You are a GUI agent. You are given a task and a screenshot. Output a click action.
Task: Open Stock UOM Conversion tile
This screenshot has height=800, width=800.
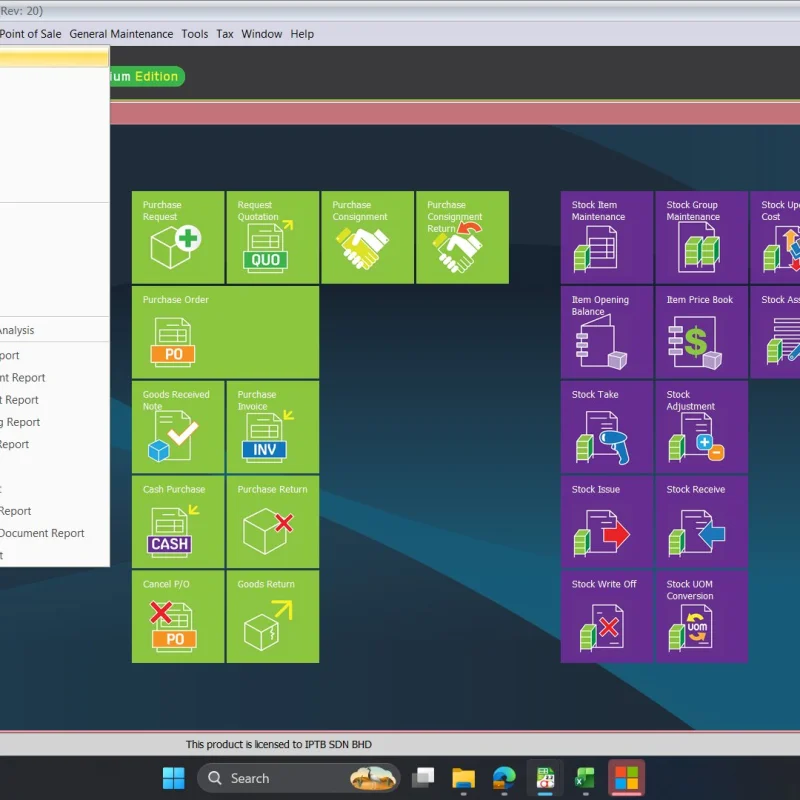click(x=701, y=616)
